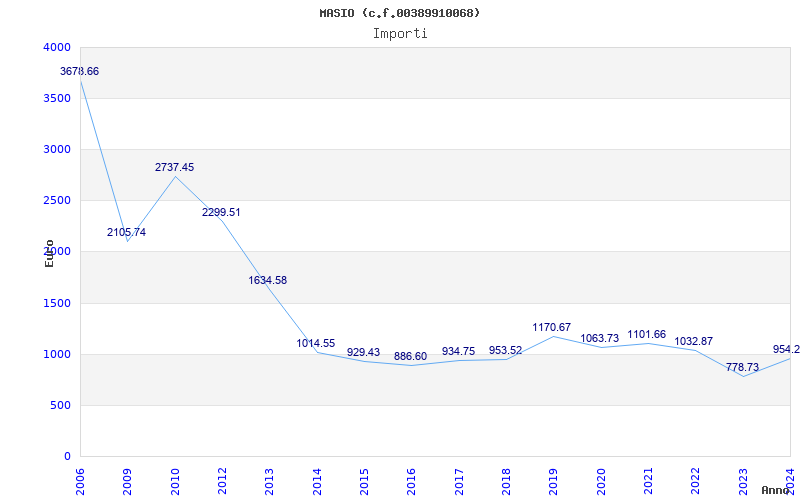Screen dimensions: 800x500
Task: Select the Euro y-axis title
Action: click(x=49, y=253)
